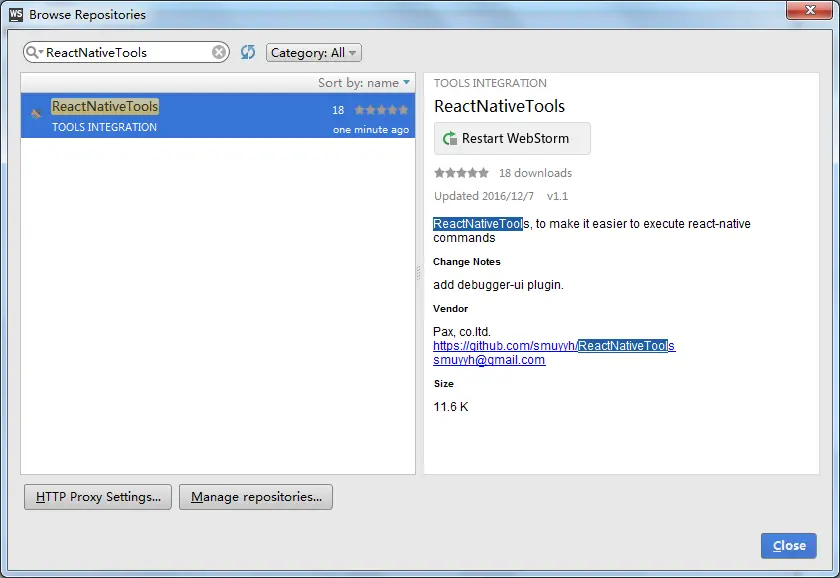Screen dimensions: 840x578
Task: Open search history via magnifier icon
Action: 34,52
